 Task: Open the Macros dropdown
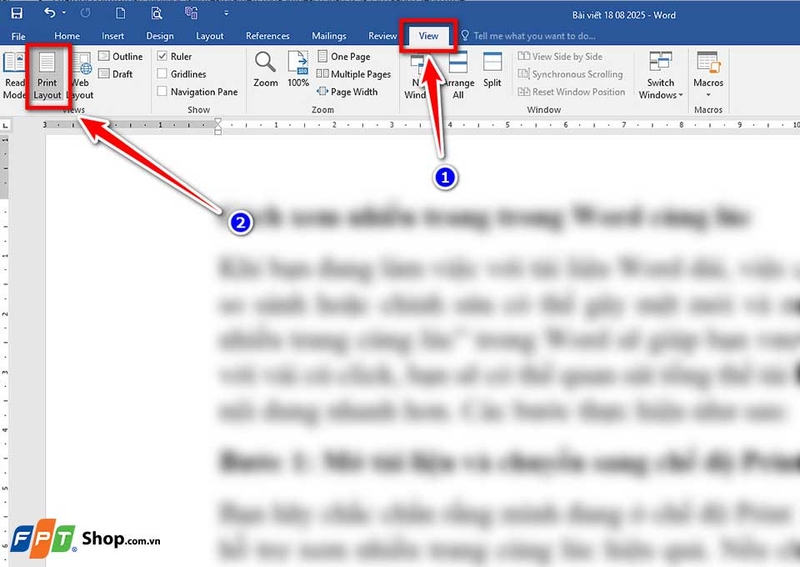[x=709, y=75]
